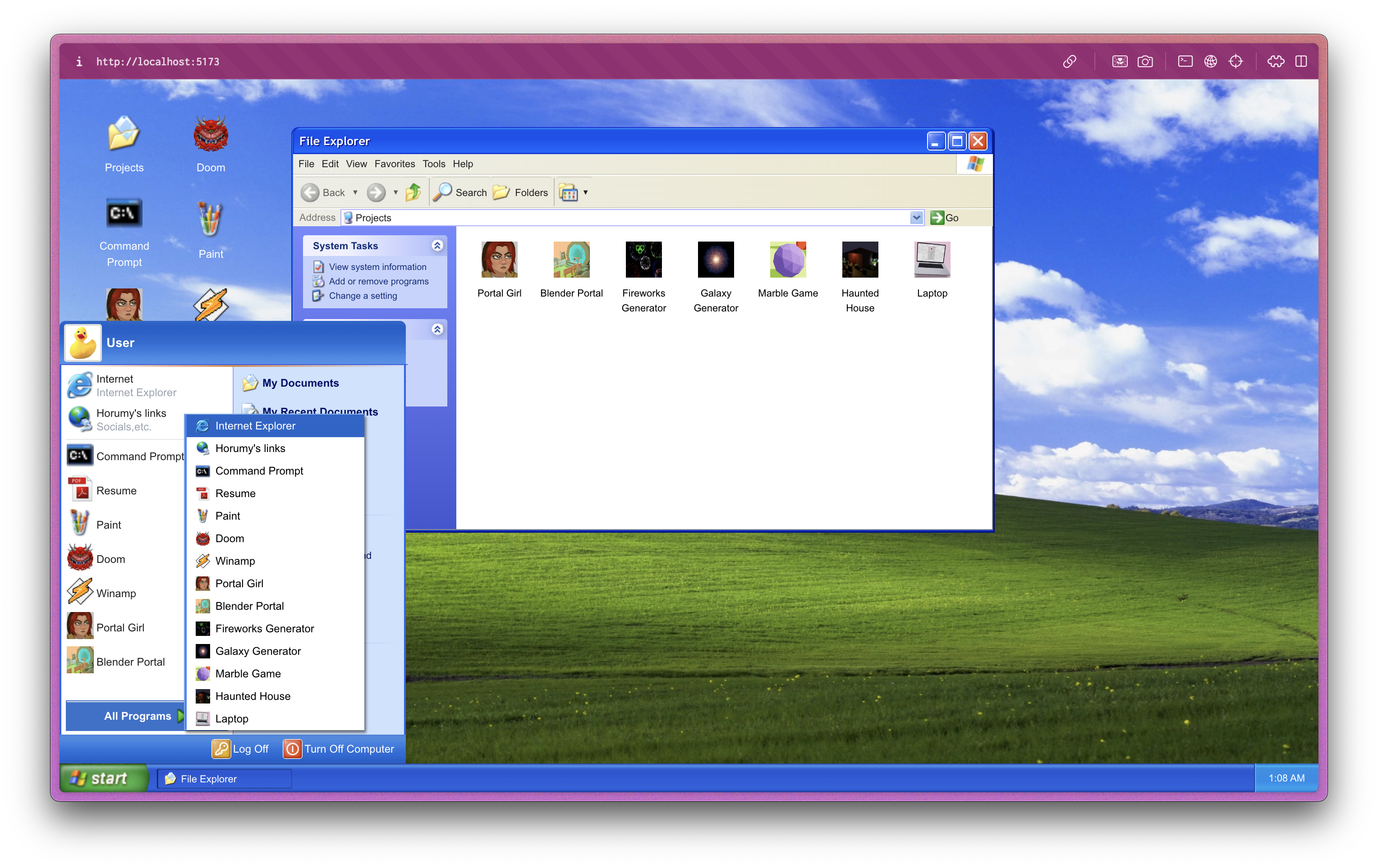Open the Favorites menu
Image resolution: width=1378 pixels, height=868 pixels.
(394, 164)
